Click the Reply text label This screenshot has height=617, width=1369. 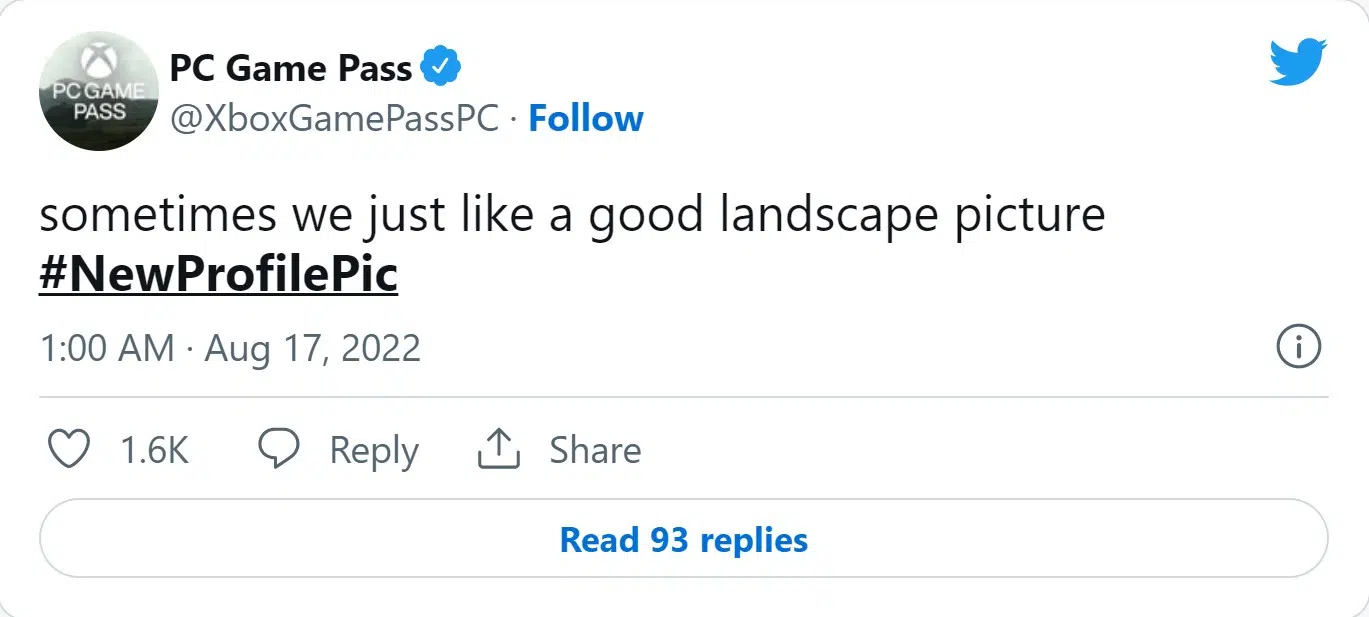coord(374,451)
